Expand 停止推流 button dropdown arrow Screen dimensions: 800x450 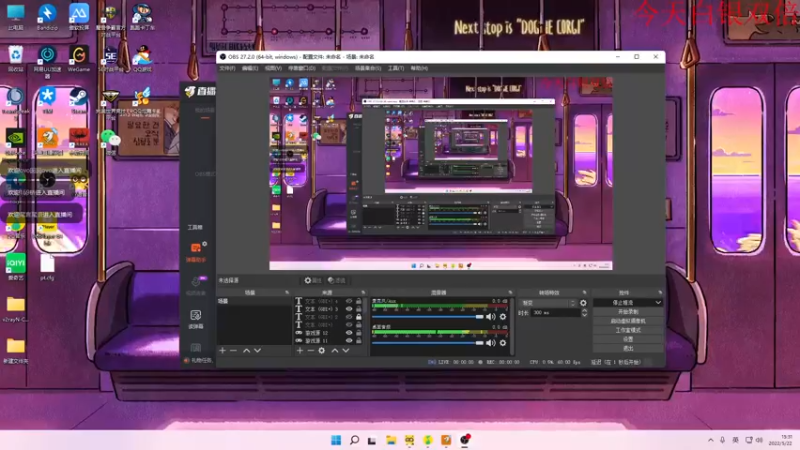tap(658, 303)
